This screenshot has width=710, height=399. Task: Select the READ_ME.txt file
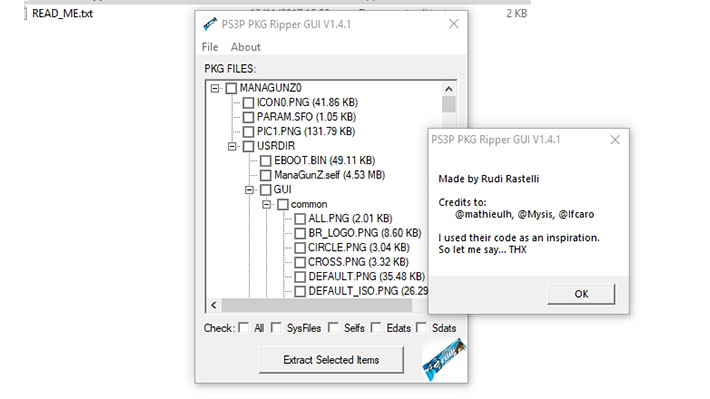click(62, 14)
